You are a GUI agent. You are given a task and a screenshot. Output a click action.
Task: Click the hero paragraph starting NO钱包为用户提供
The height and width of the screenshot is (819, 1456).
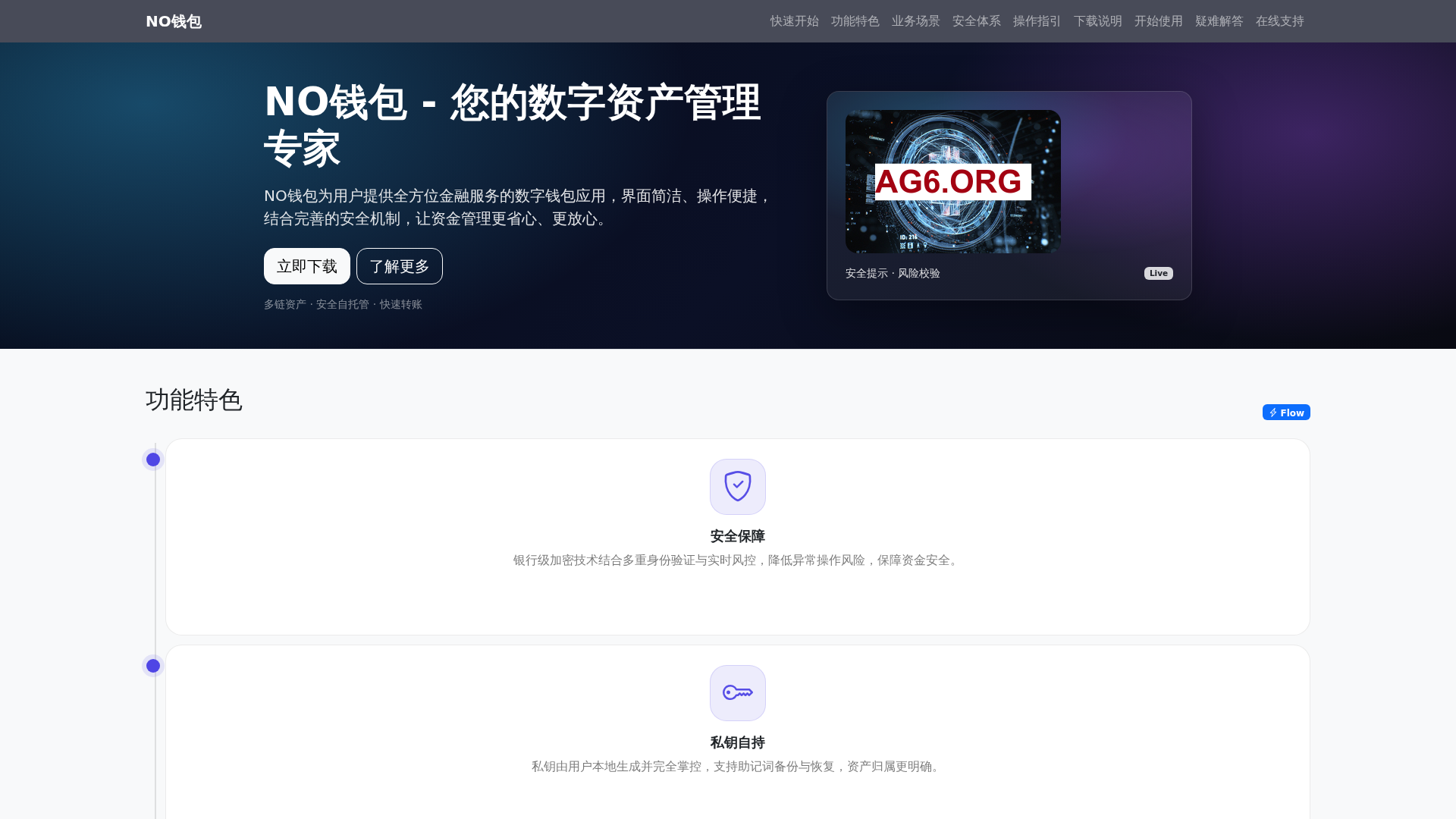(518, 207)
